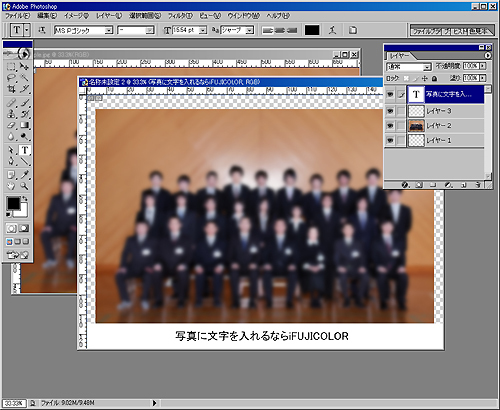Select the Clone Stamp tool
500x410 pixels.
click(x=11, y=114)
